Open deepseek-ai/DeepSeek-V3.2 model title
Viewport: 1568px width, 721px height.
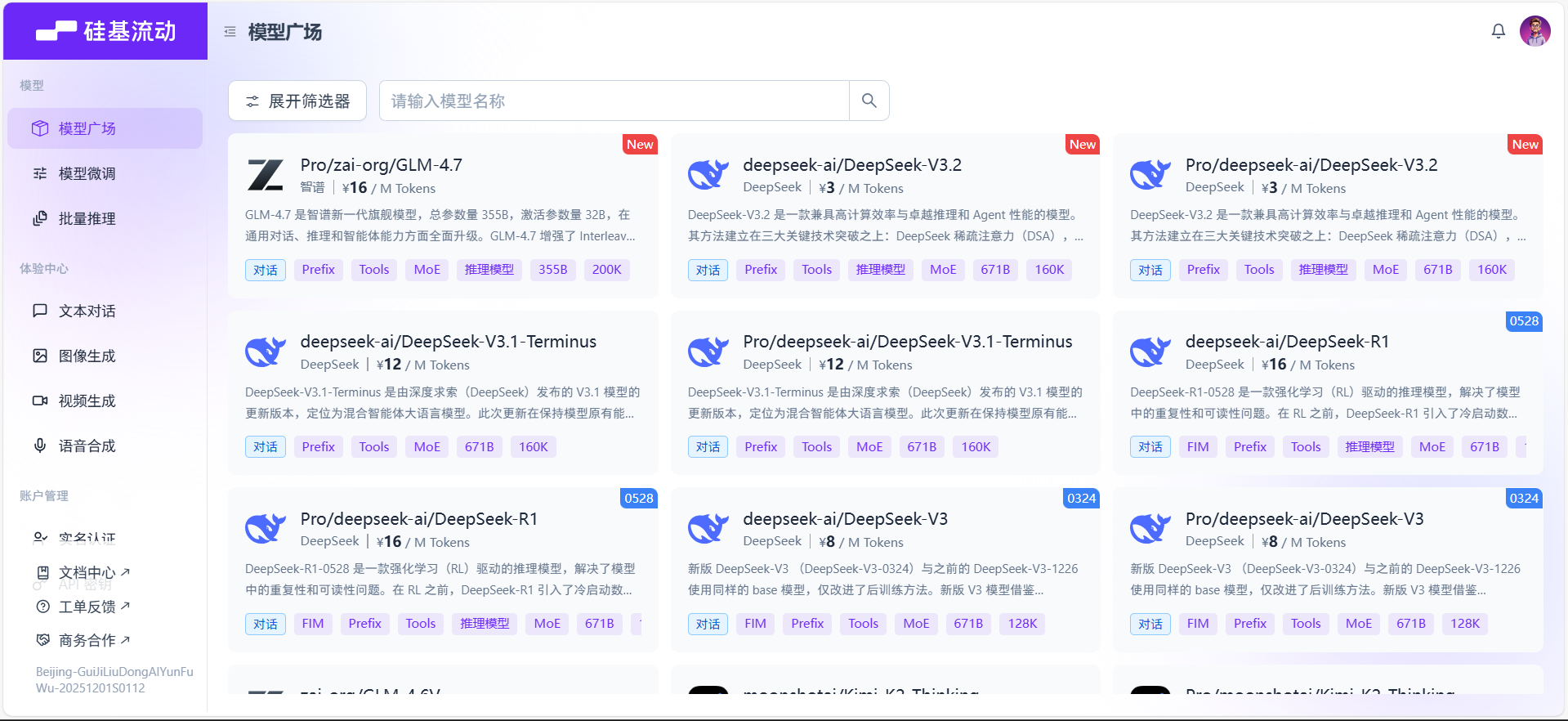pyautogui.click(x=852, y=165)
